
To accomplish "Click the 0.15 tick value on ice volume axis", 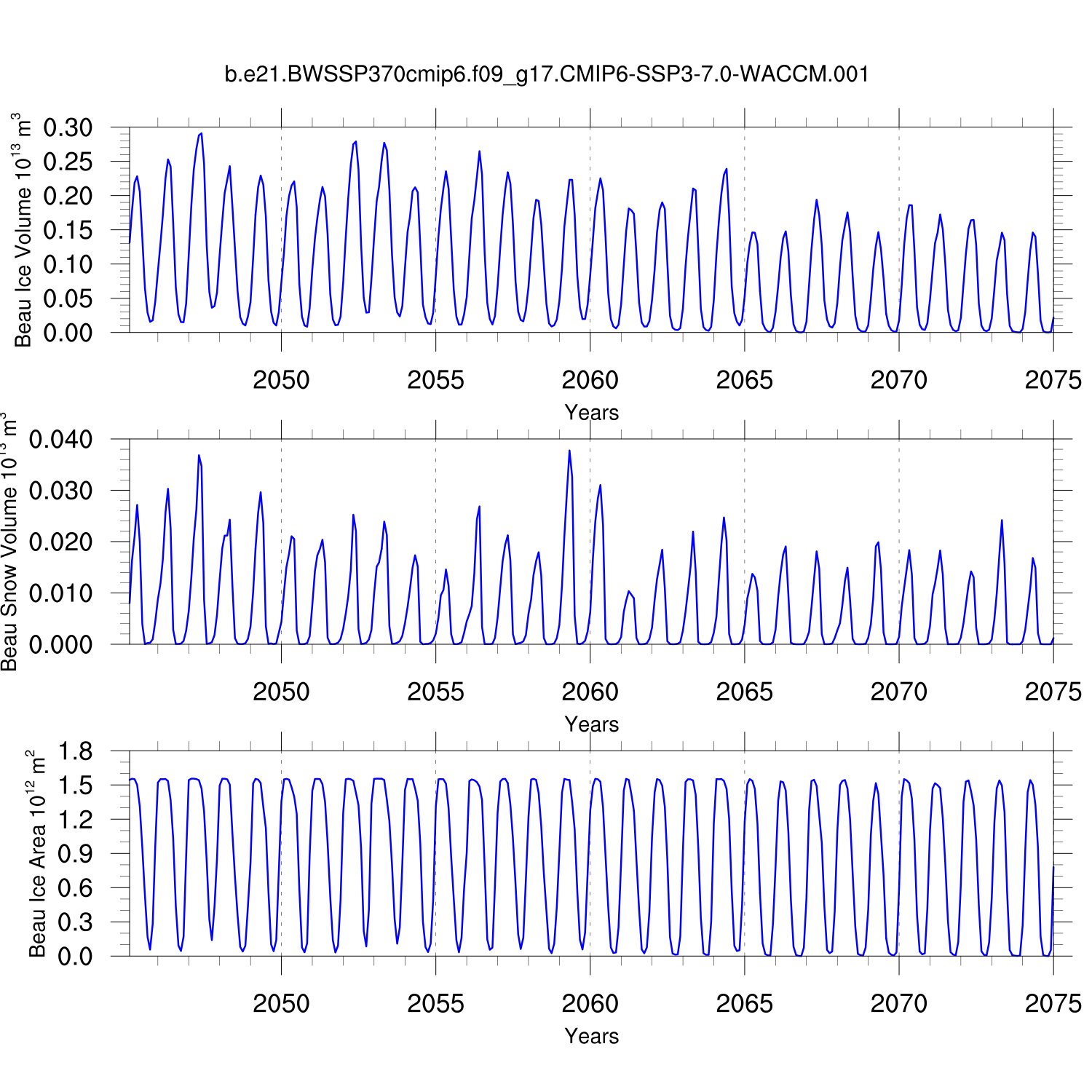I will tap(68, 230).
